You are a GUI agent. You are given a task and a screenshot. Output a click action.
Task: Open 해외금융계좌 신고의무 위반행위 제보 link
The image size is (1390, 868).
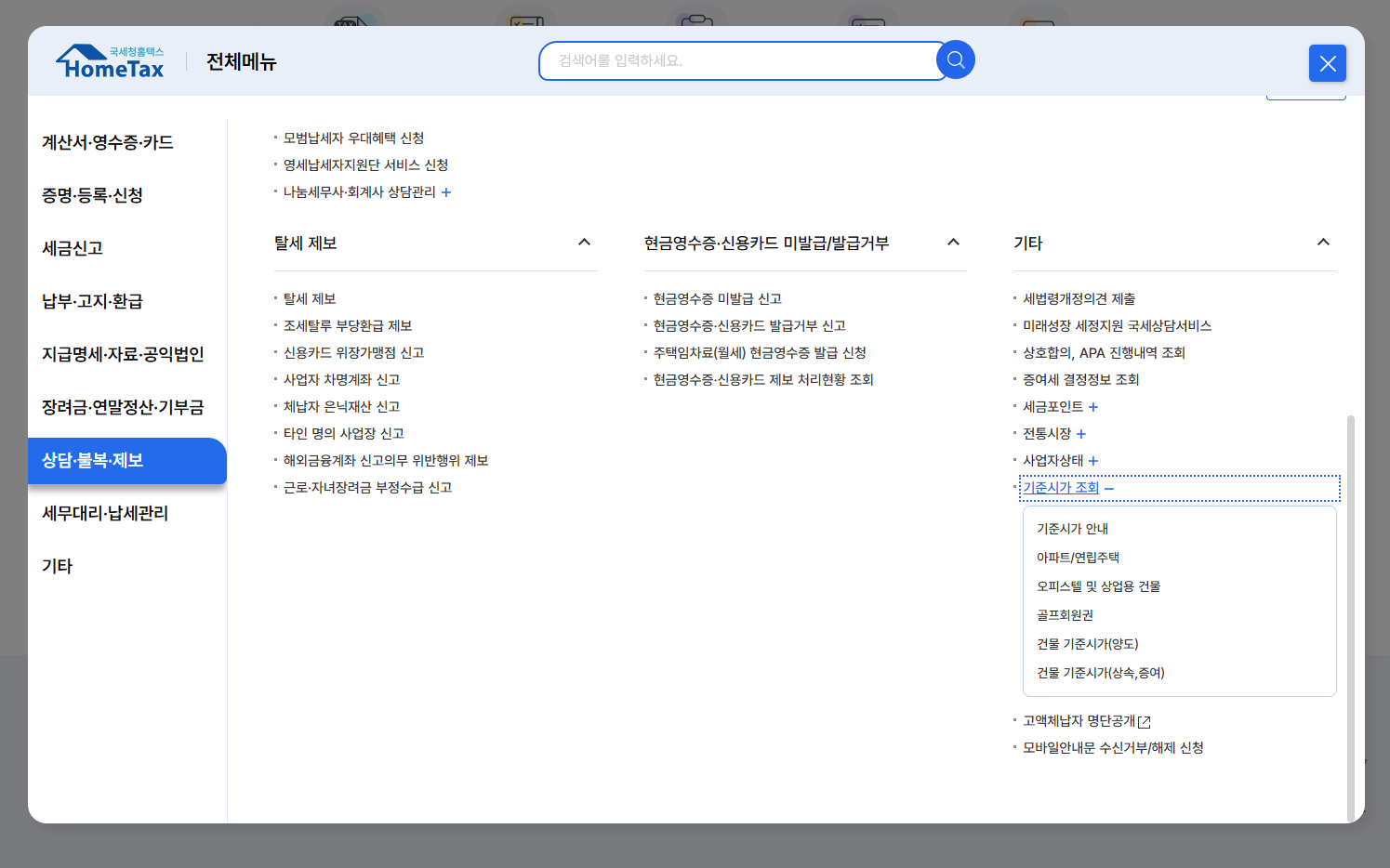[x=386, y=461]
